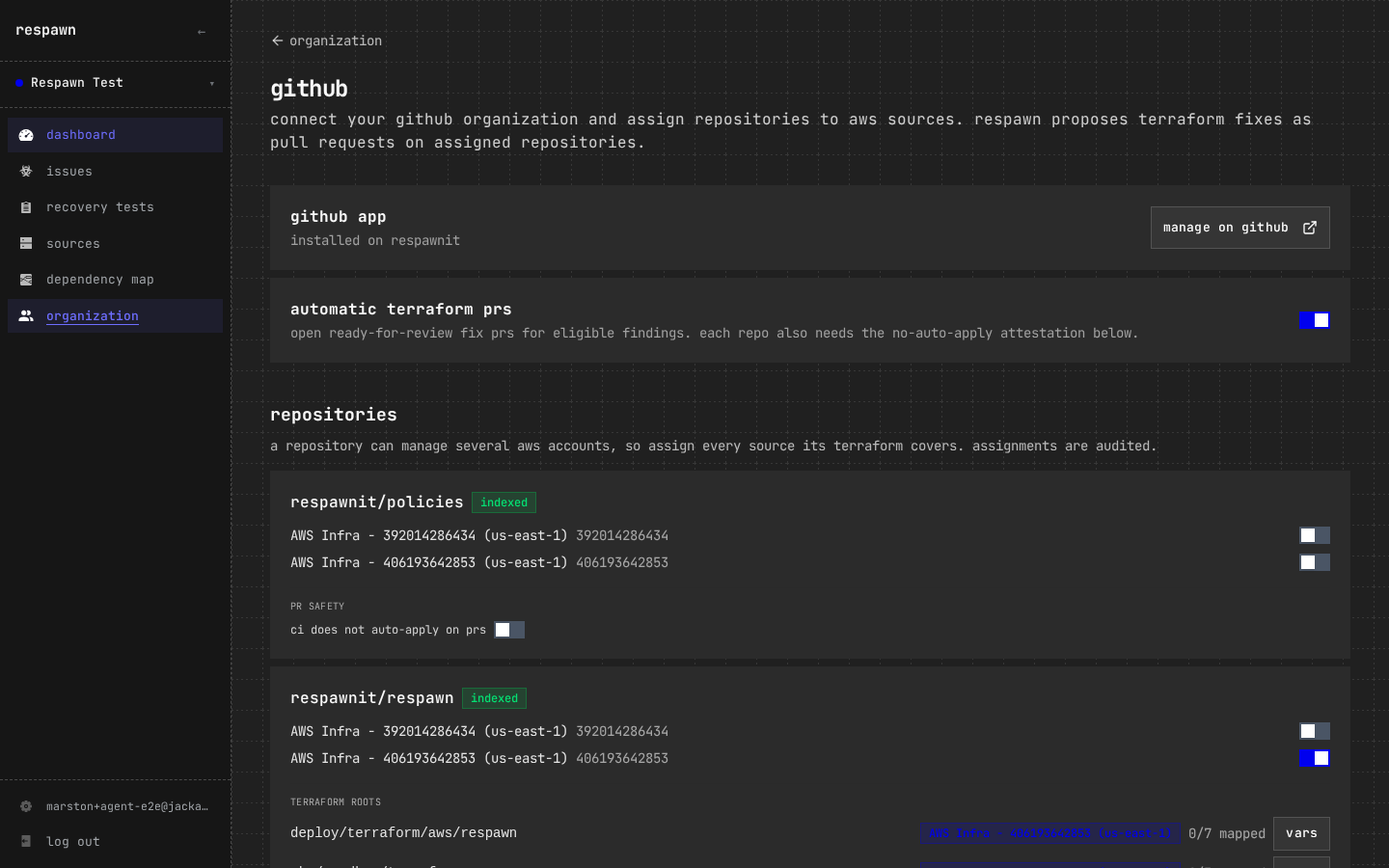Select the github page heading
This screenshot has height=868, width=1389.
(309, 89)
